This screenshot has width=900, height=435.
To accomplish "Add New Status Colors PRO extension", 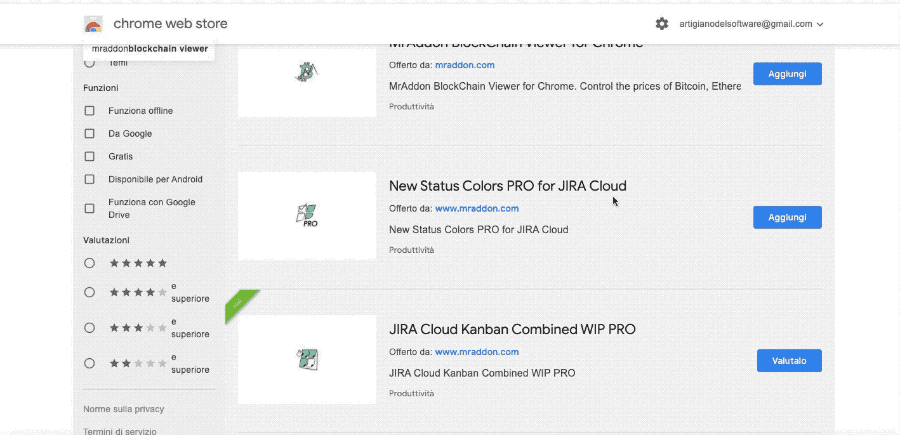I will point(787,217).
